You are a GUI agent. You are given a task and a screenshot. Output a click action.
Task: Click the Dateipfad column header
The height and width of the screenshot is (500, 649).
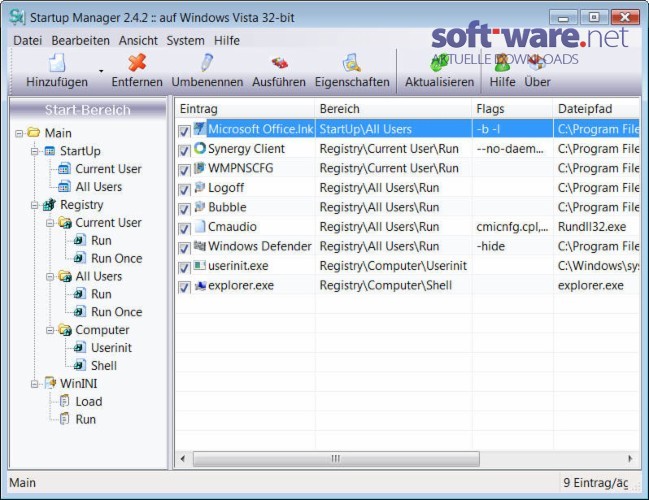[597, 109]
